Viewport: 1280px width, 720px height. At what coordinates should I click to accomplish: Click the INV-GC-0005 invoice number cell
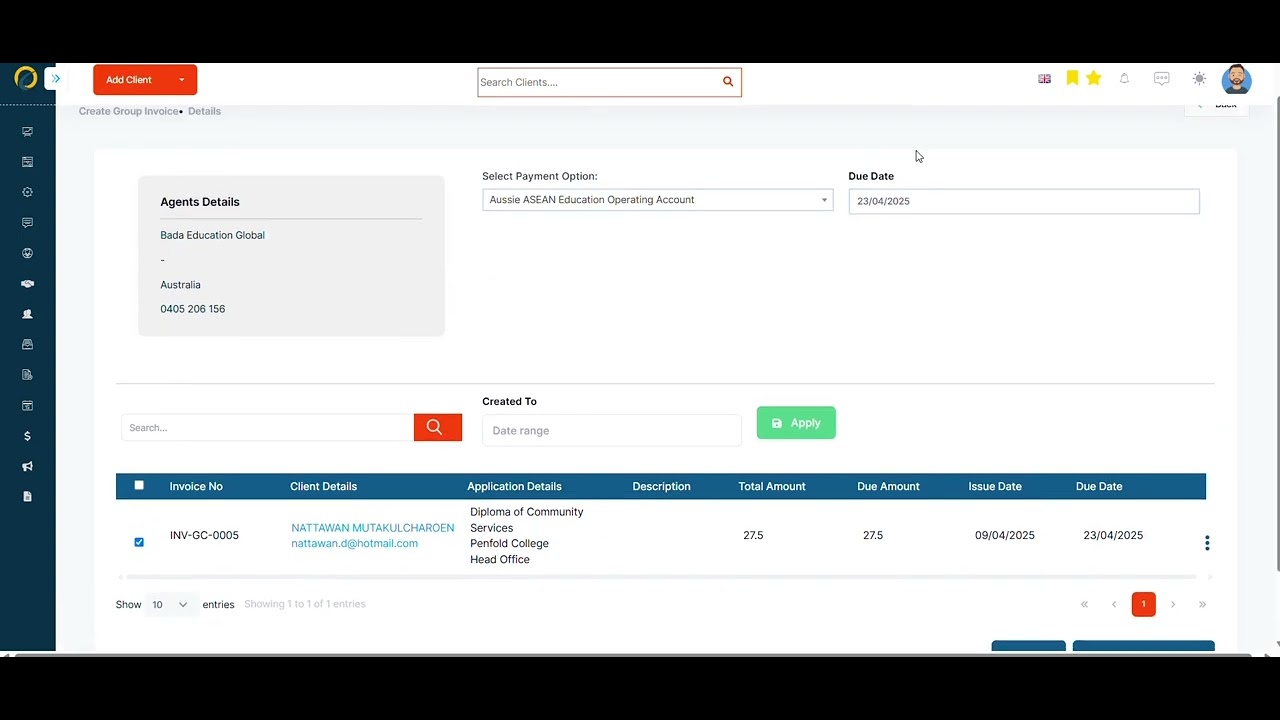click(x=204, y=535)
